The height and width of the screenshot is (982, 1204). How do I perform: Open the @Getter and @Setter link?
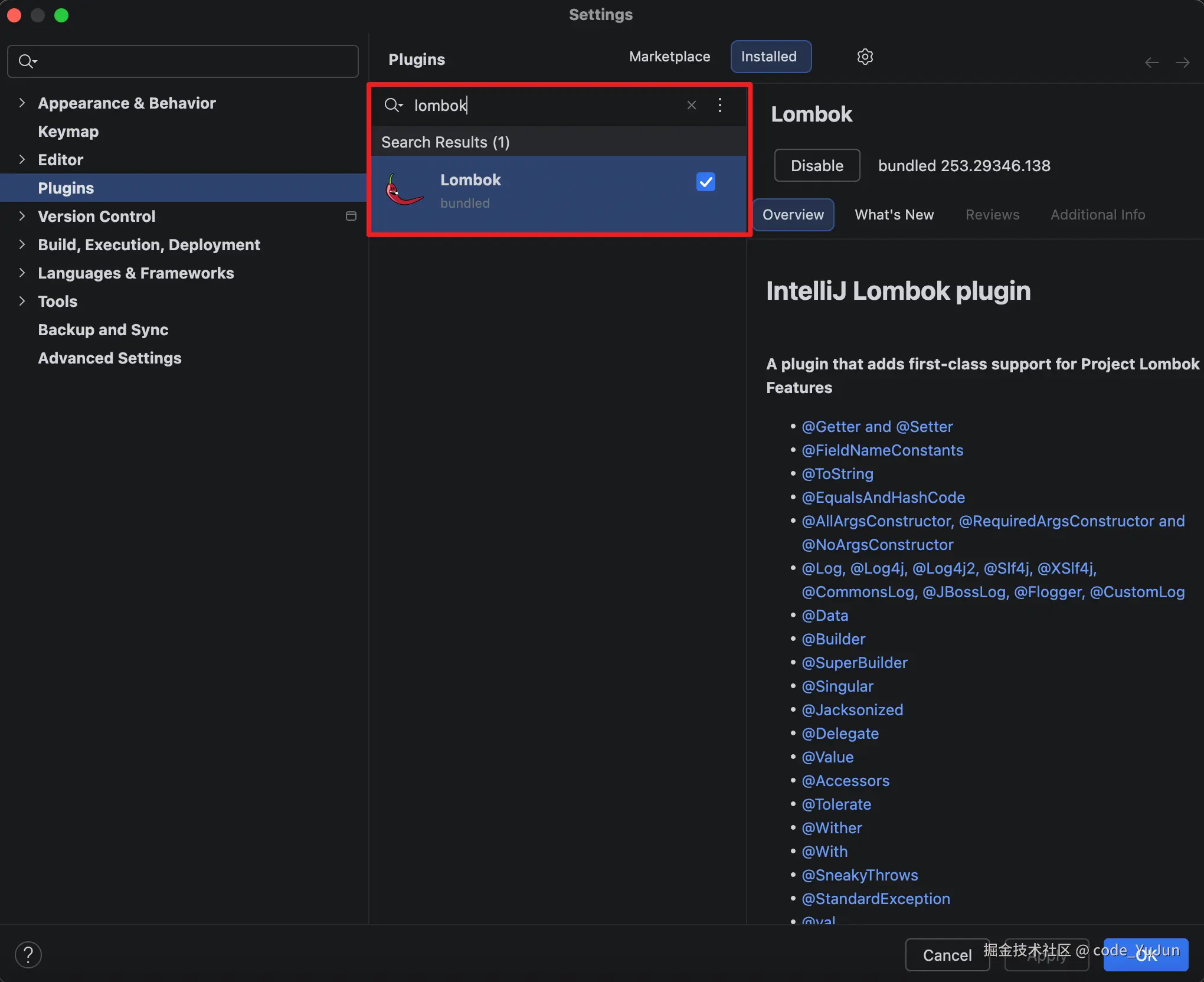point(877,427)
